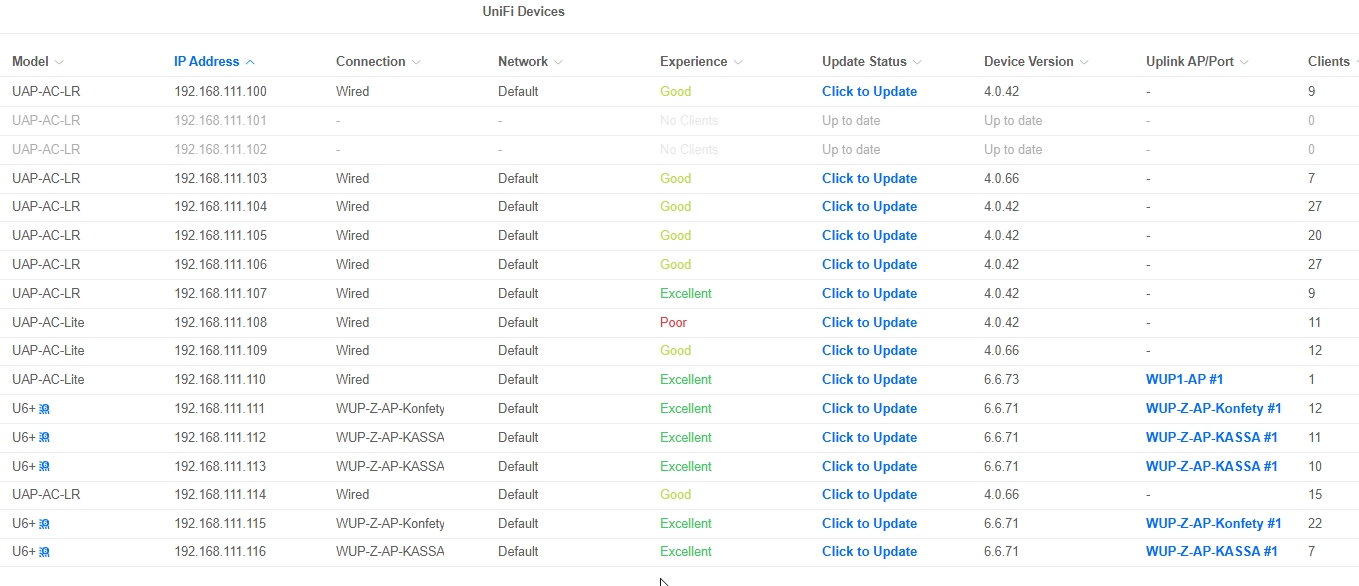
Task: Sort by the Network column header
Action: click(x=523, y=62)
